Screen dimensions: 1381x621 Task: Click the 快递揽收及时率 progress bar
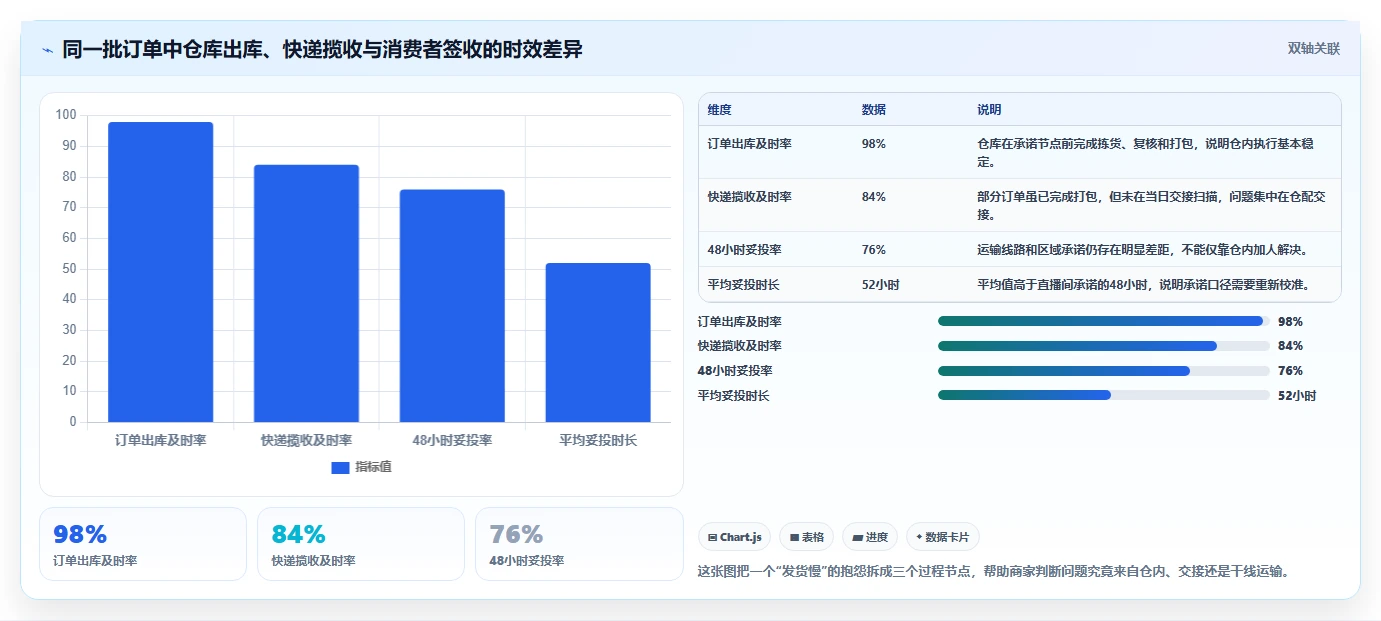click(1104, 346)
